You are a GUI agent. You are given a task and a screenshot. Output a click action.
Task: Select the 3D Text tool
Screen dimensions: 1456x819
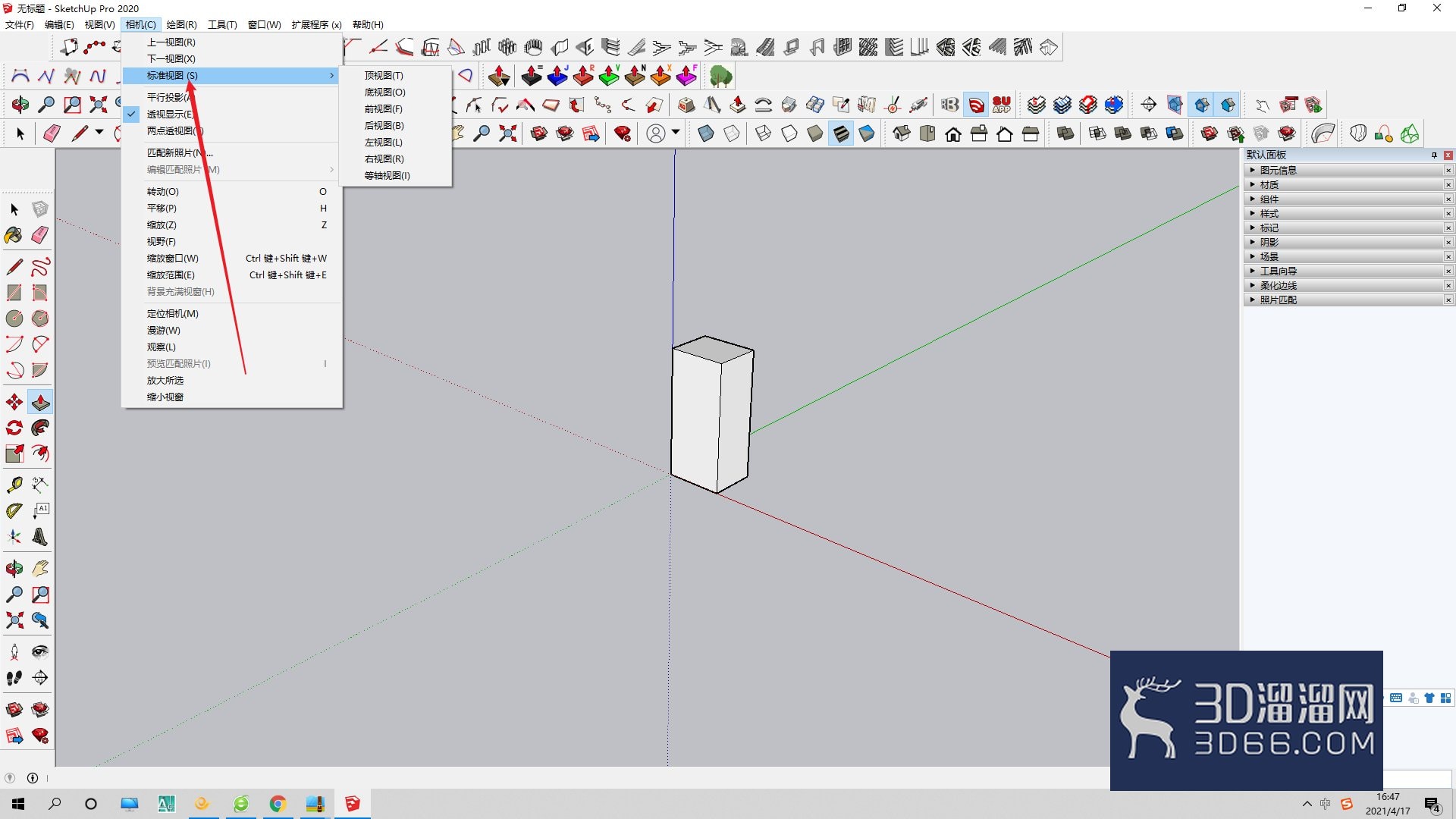coord(40,537)
